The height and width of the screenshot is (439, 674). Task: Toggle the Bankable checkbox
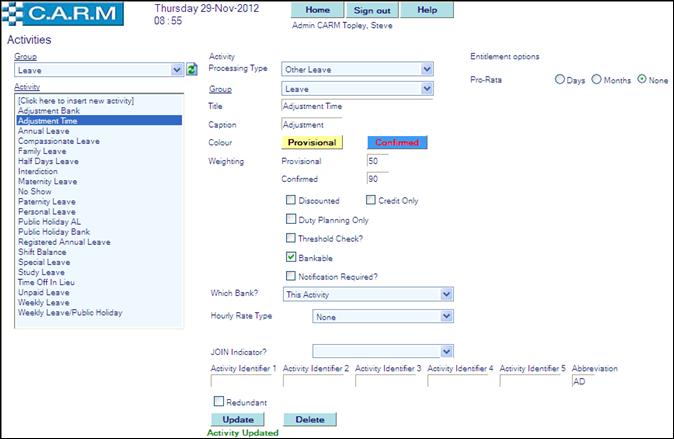coord(291,257)
